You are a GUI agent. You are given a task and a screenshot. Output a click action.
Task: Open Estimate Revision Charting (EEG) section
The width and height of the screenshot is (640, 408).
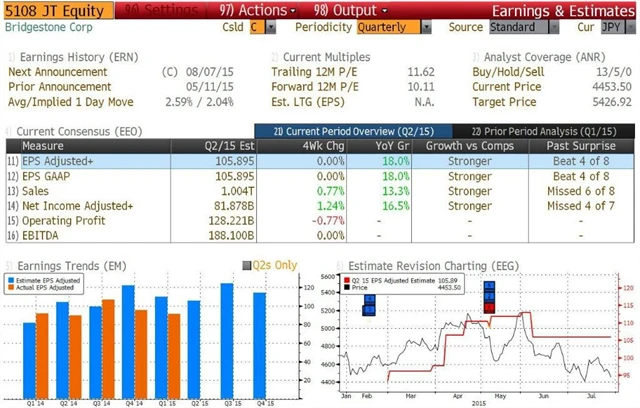(x=433, y=266)
